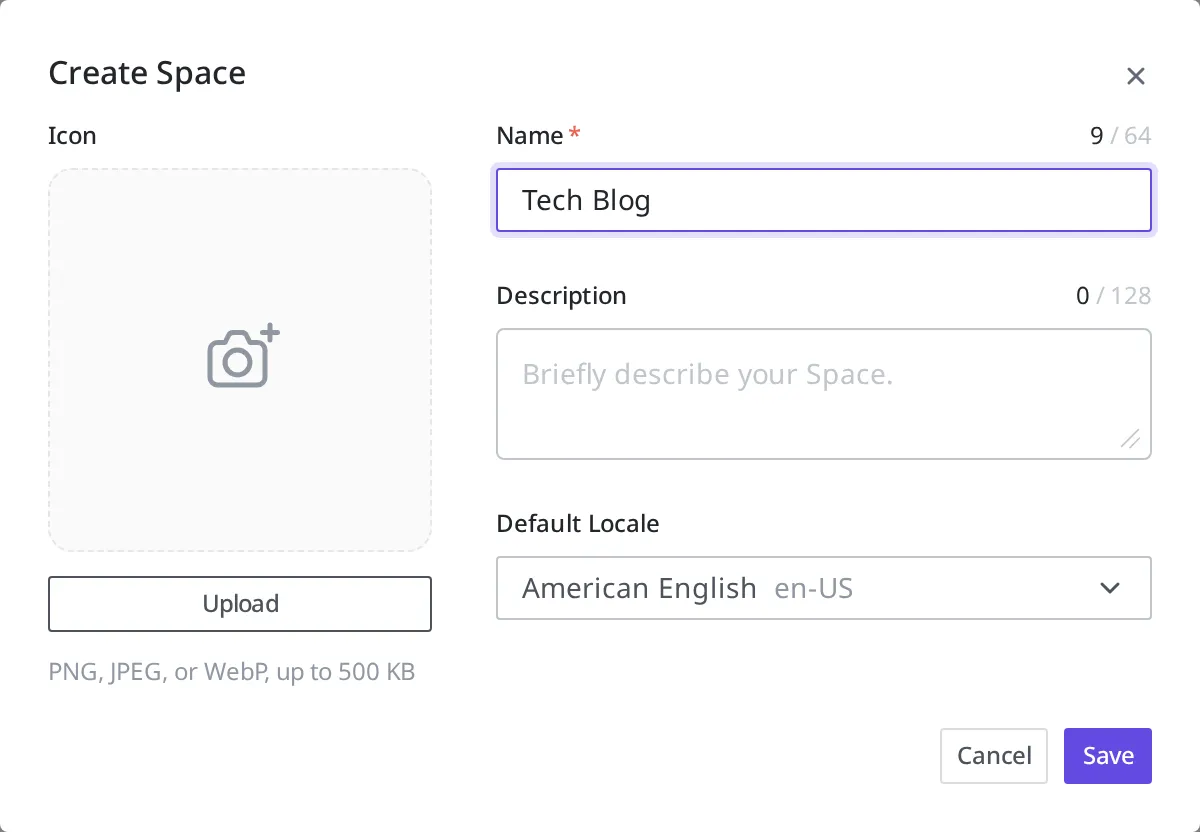Click the Description resize grip handle
The width and height of the screenshot is (1200, 832).
tap(1130, 439)
